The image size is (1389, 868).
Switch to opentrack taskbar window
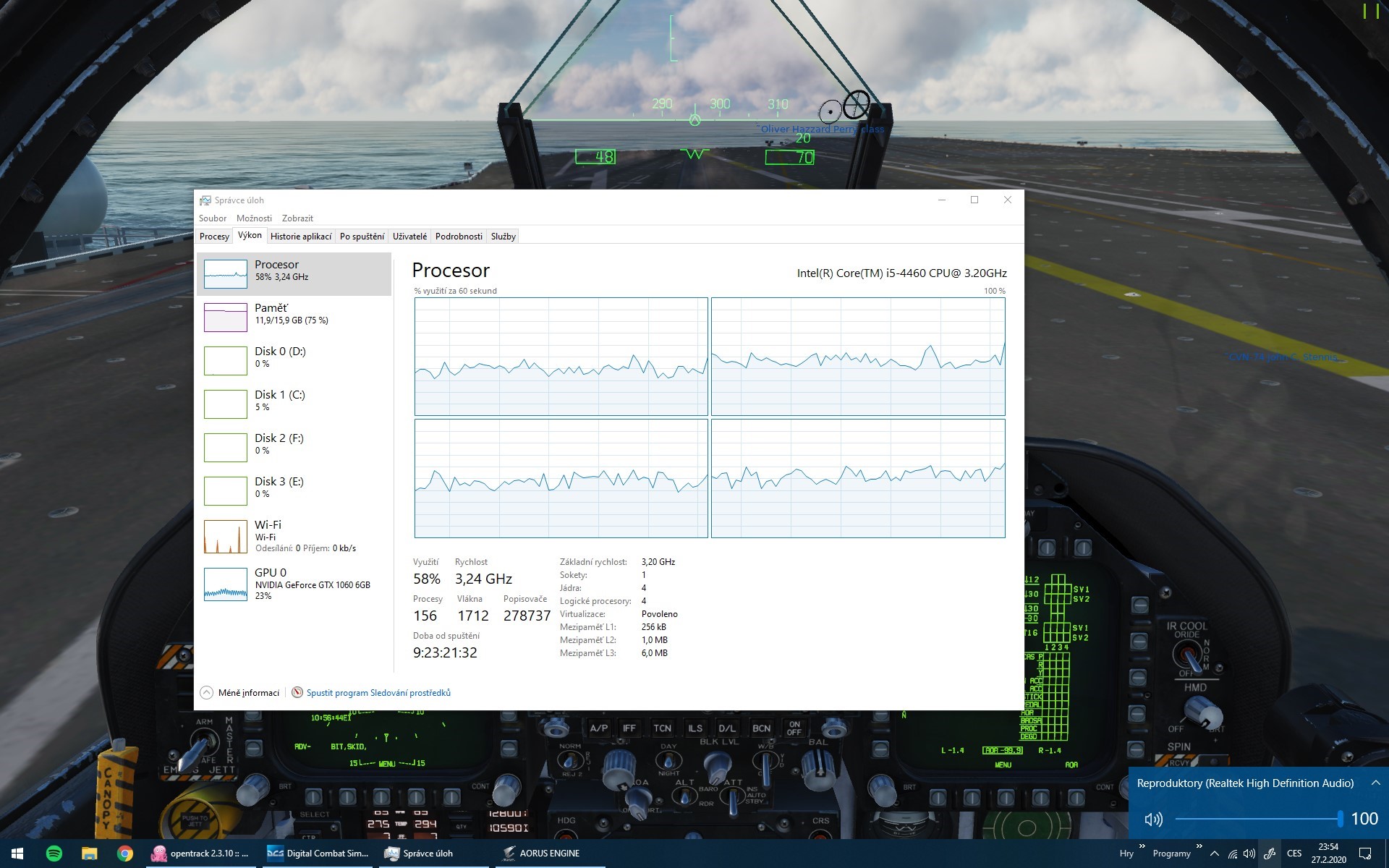point(200,854)
